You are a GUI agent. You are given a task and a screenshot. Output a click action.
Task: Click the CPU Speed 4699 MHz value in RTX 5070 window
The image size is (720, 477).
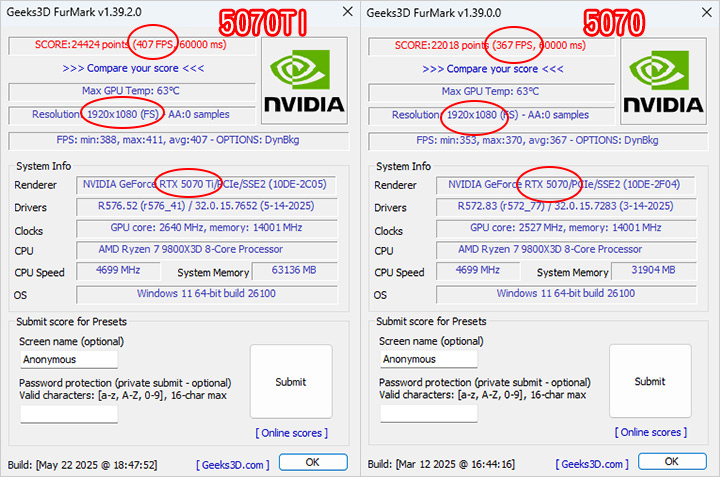click(x=478, y=270)
